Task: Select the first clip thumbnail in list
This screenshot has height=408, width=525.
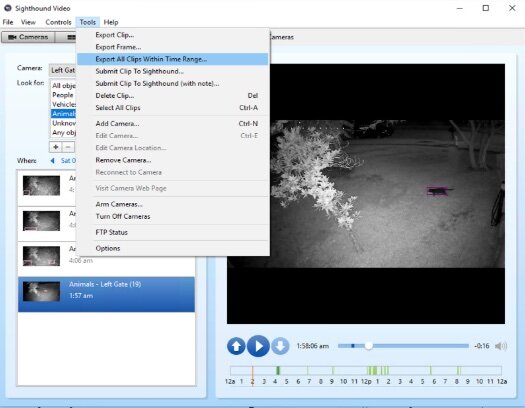Action: tap(41, 185)
